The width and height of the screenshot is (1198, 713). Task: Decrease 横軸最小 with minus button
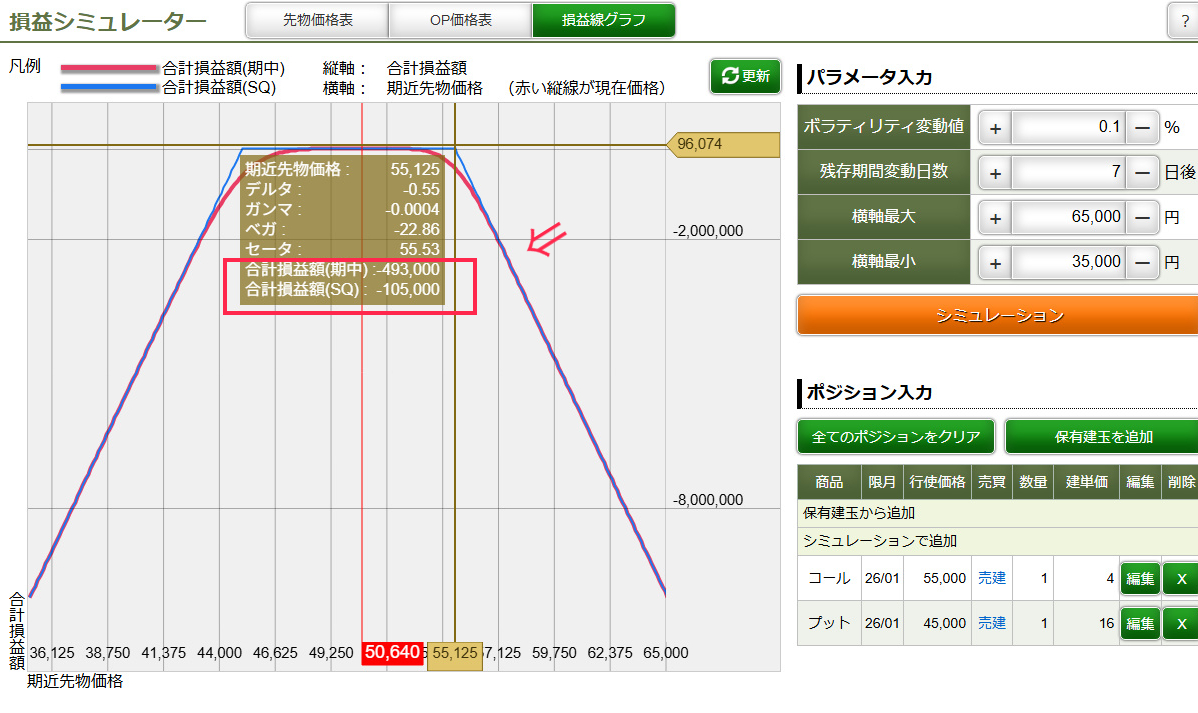click(x=1142, y=262)
